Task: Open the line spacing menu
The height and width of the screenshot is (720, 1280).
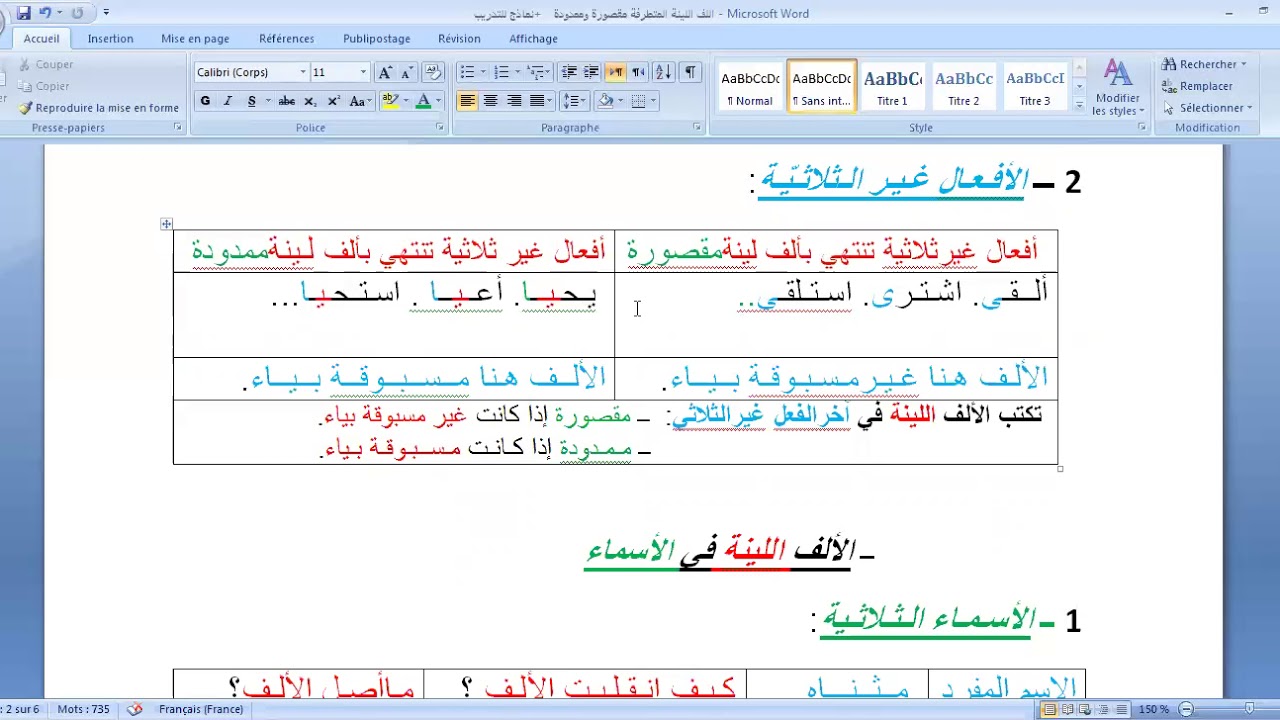Action: 573,101
